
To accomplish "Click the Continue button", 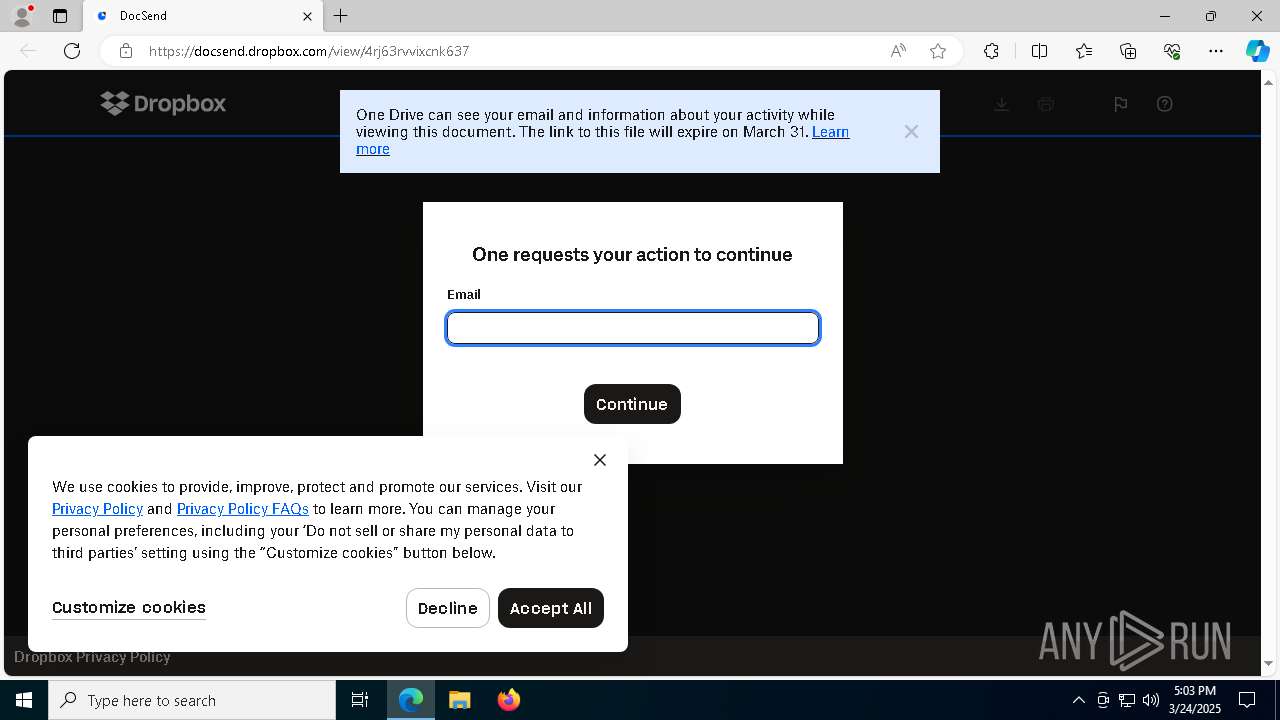I will click(632, 404).
